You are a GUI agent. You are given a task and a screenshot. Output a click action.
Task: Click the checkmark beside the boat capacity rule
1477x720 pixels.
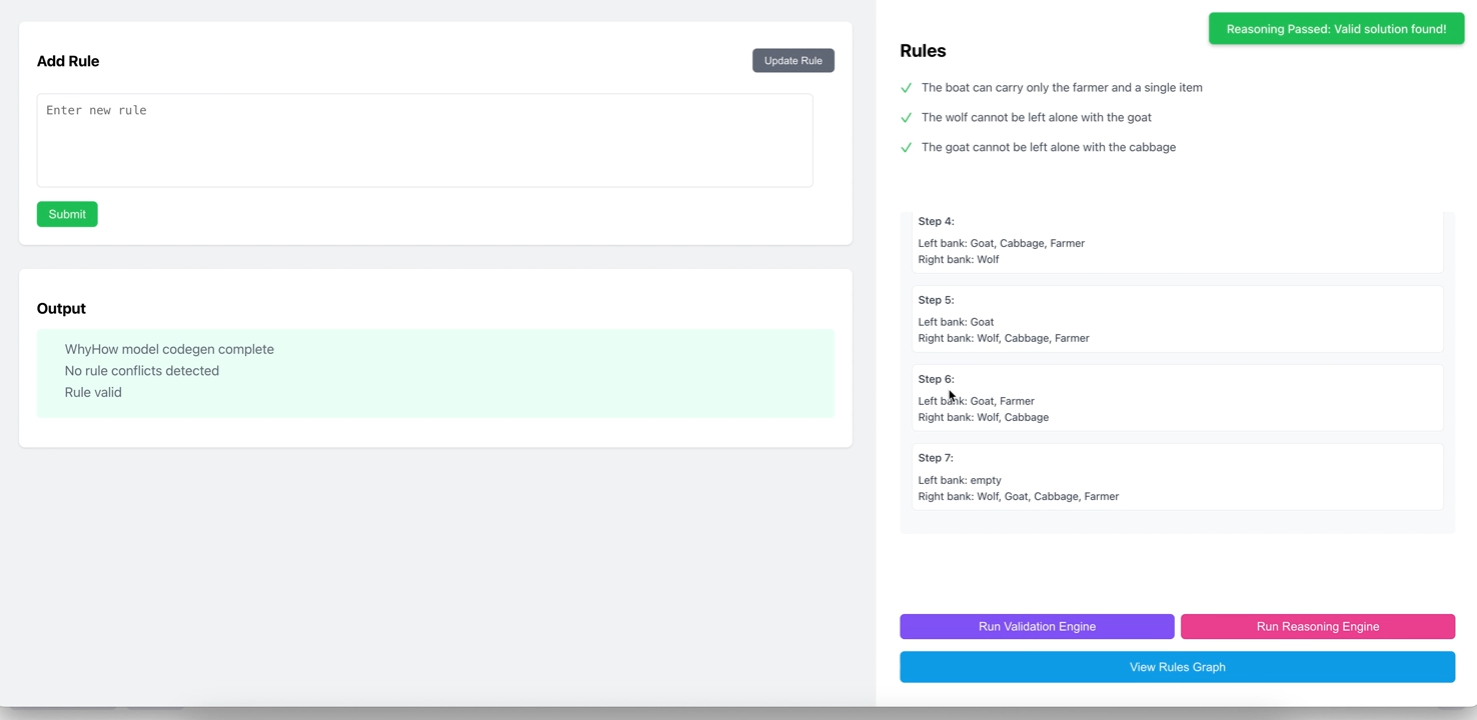click(x=906, y=88)
